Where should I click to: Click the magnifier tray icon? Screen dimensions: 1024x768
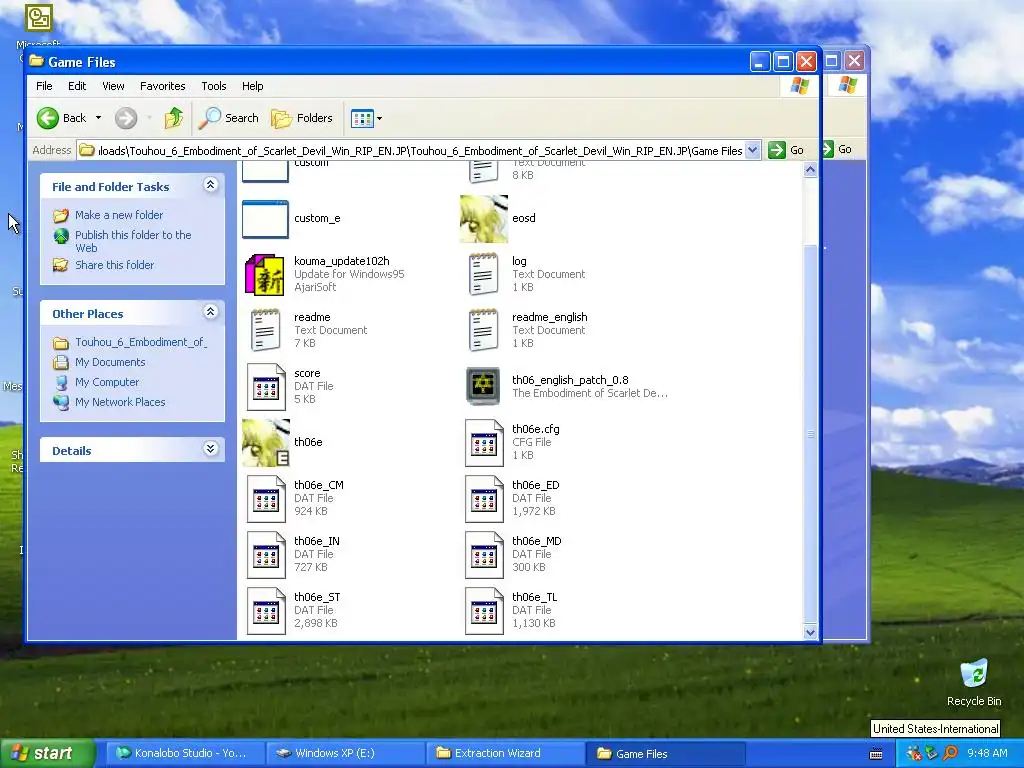click(950, 754)
